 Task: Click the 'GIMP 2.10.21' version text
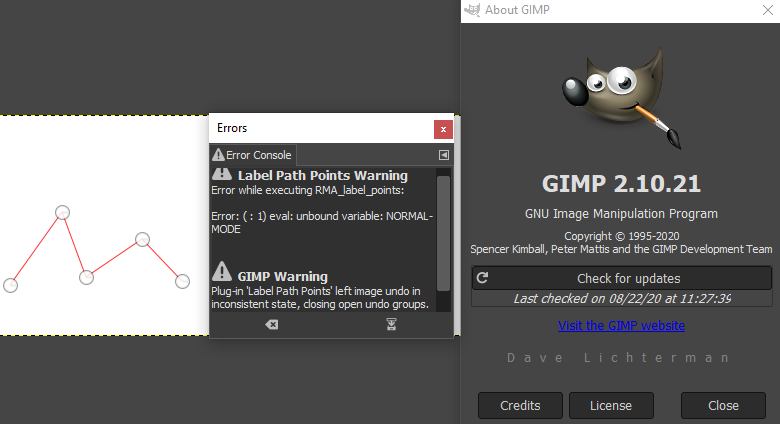(621, 184)
